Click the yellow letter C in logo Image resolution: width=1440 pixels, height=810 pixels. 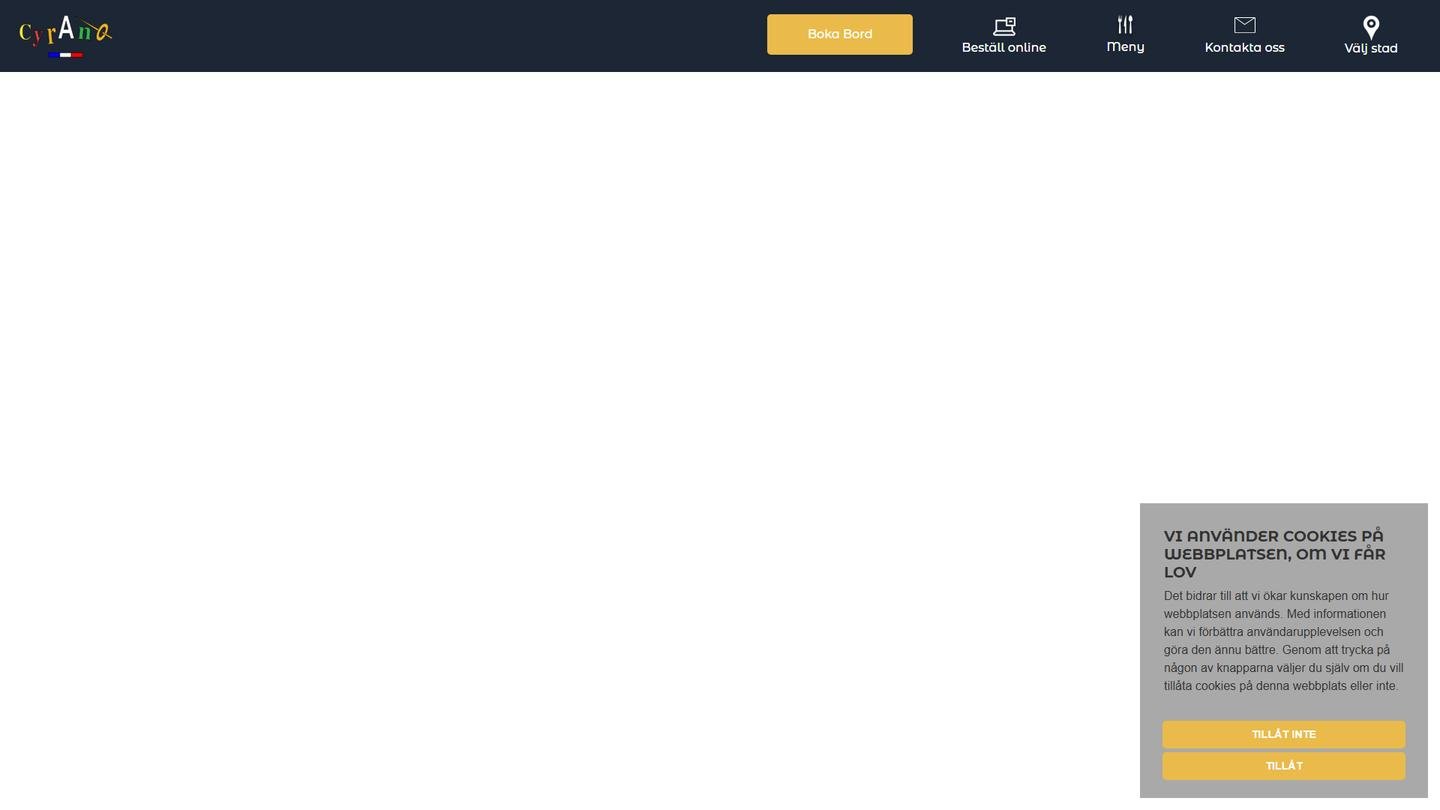25,34
